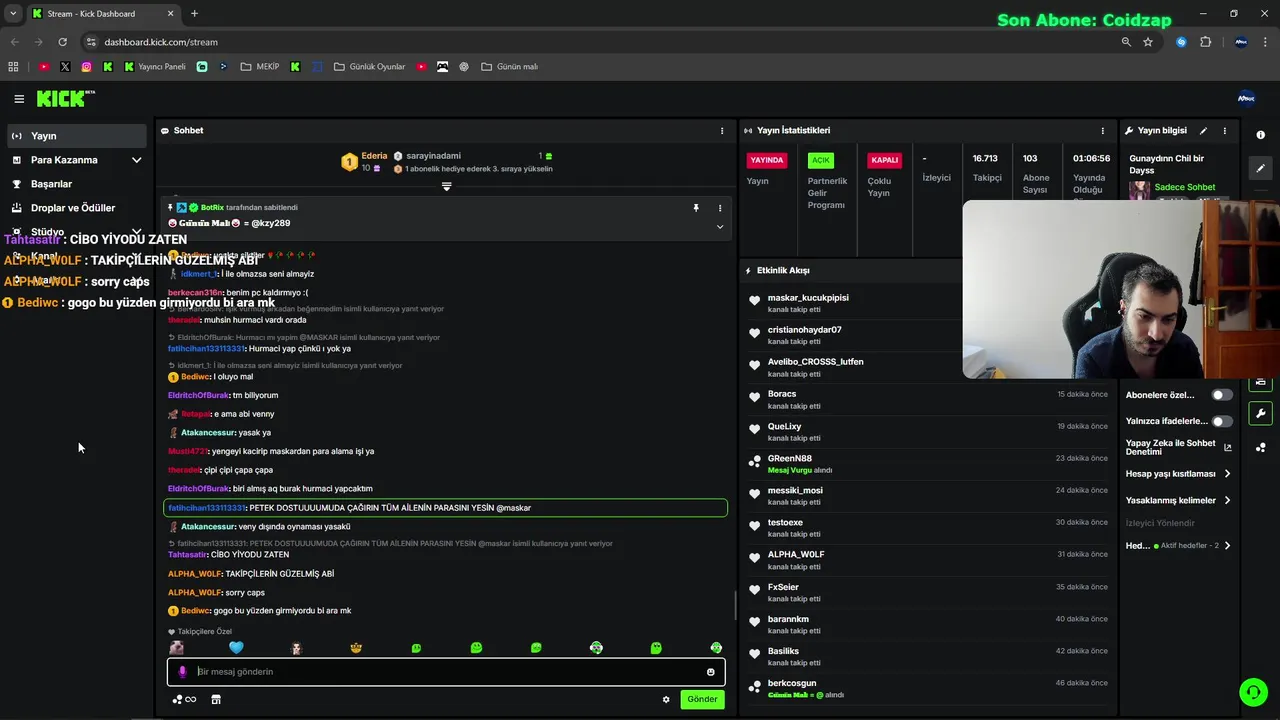Open the Yapay Zeka ile Sohbet Denetimi link

coord(1171,448)
